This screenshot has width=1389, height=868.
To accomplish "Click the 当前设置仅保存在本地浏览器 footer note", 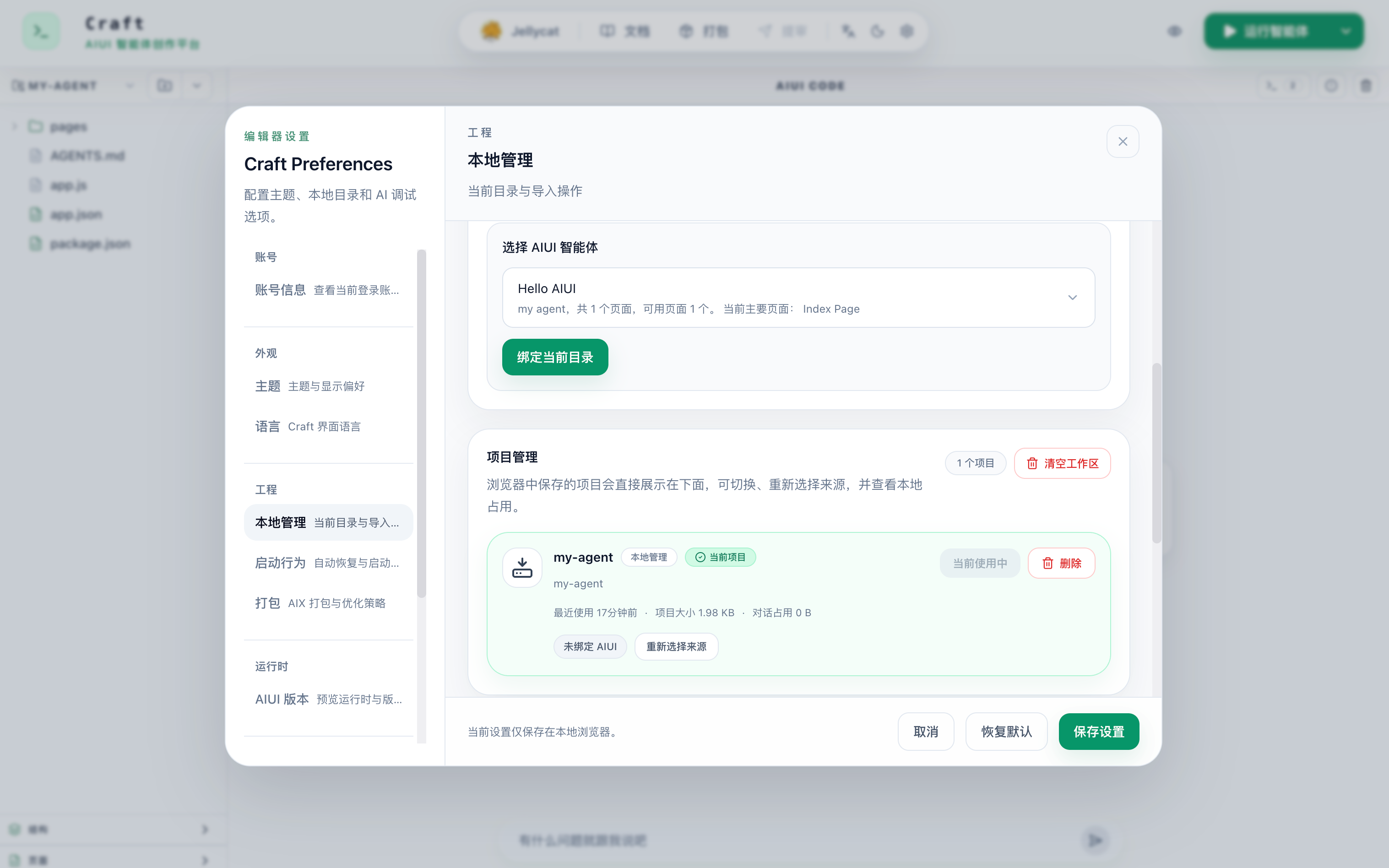I will point(543,732).
